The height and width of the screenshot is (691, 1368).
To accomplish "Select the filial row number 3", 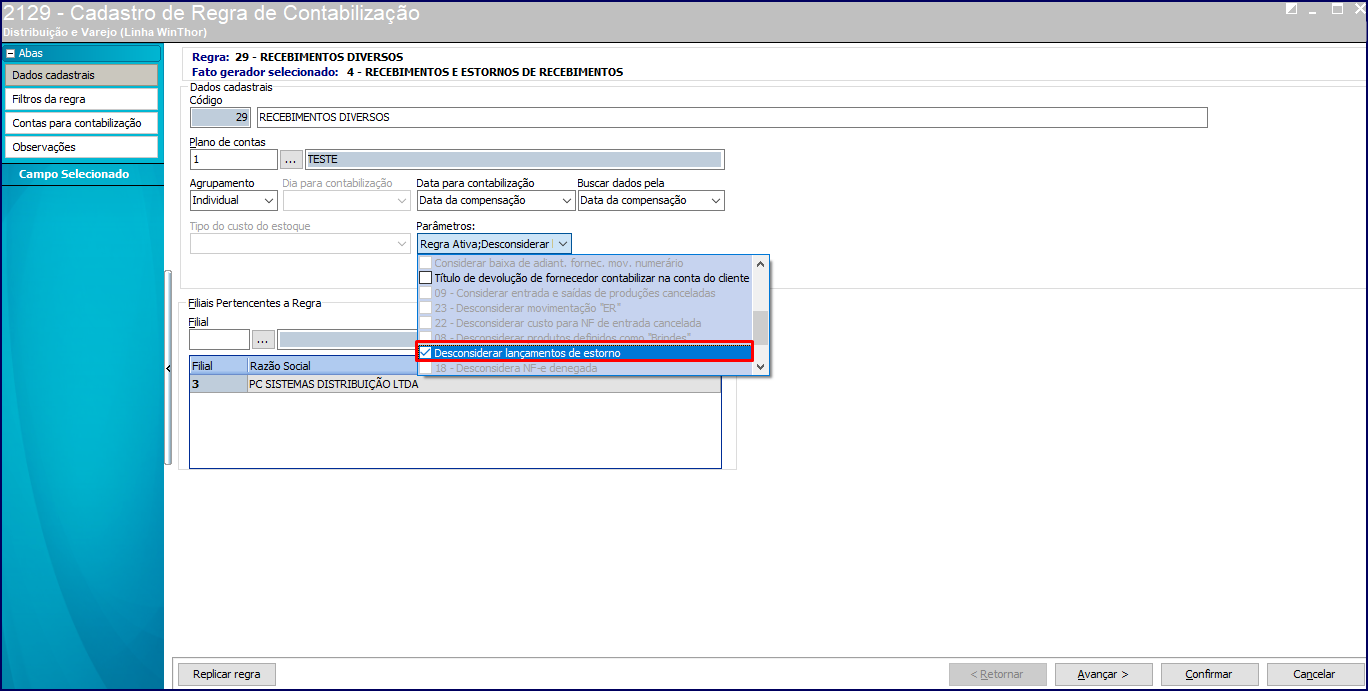I will click(218, 384).
